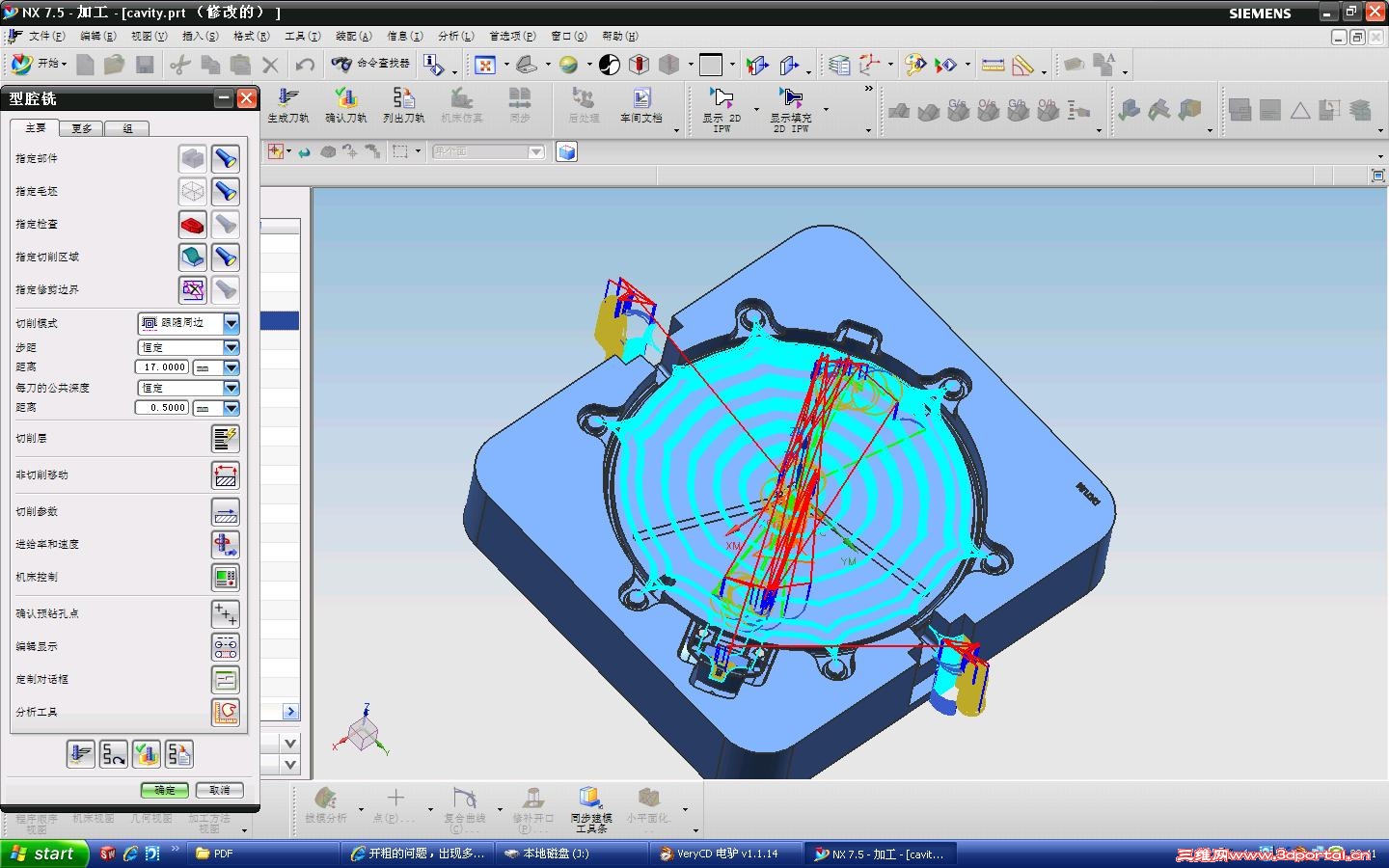Open 编辑显示 edit display button
This screenshot has width=1389, height=868.
226,647
